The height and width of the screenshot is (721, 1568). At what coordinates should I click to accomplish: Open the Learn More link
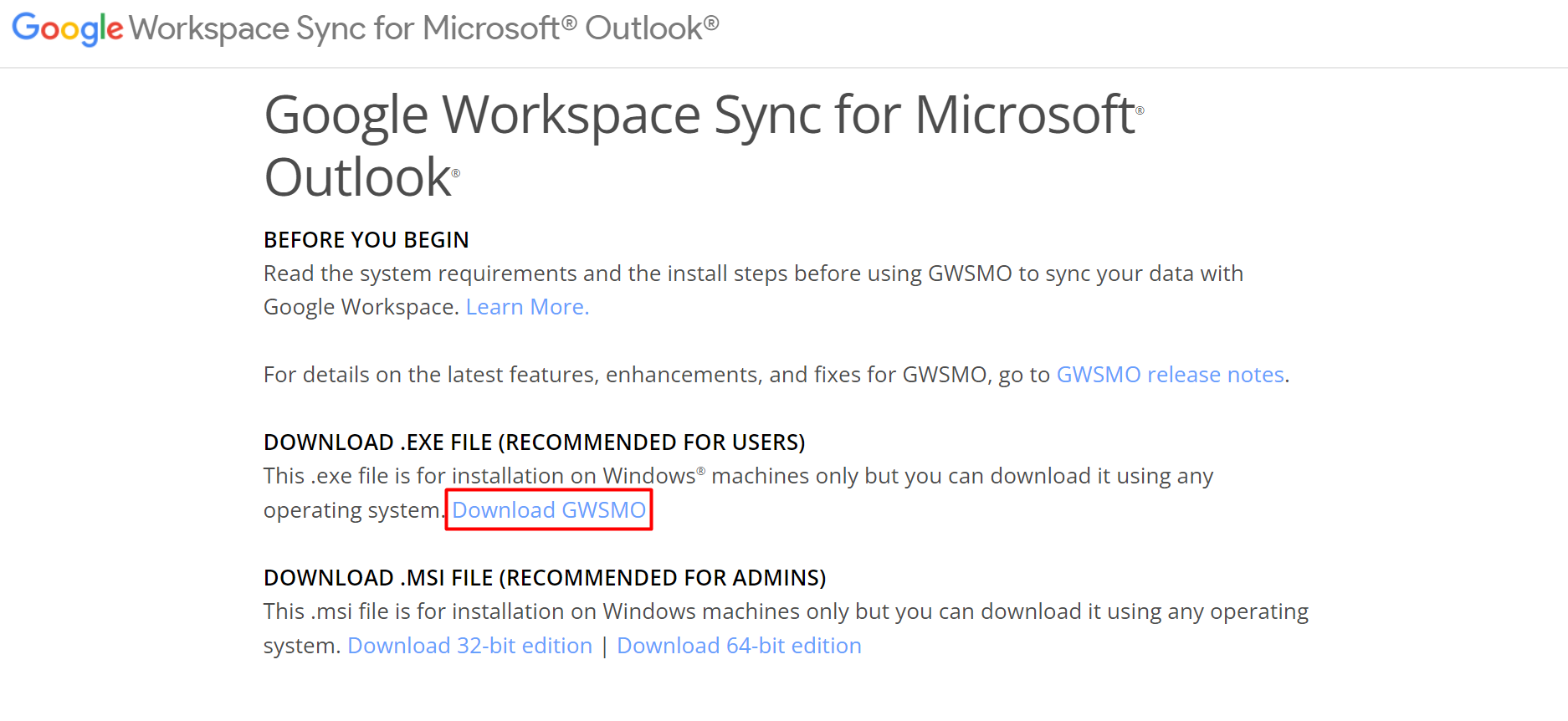point(527,307)
